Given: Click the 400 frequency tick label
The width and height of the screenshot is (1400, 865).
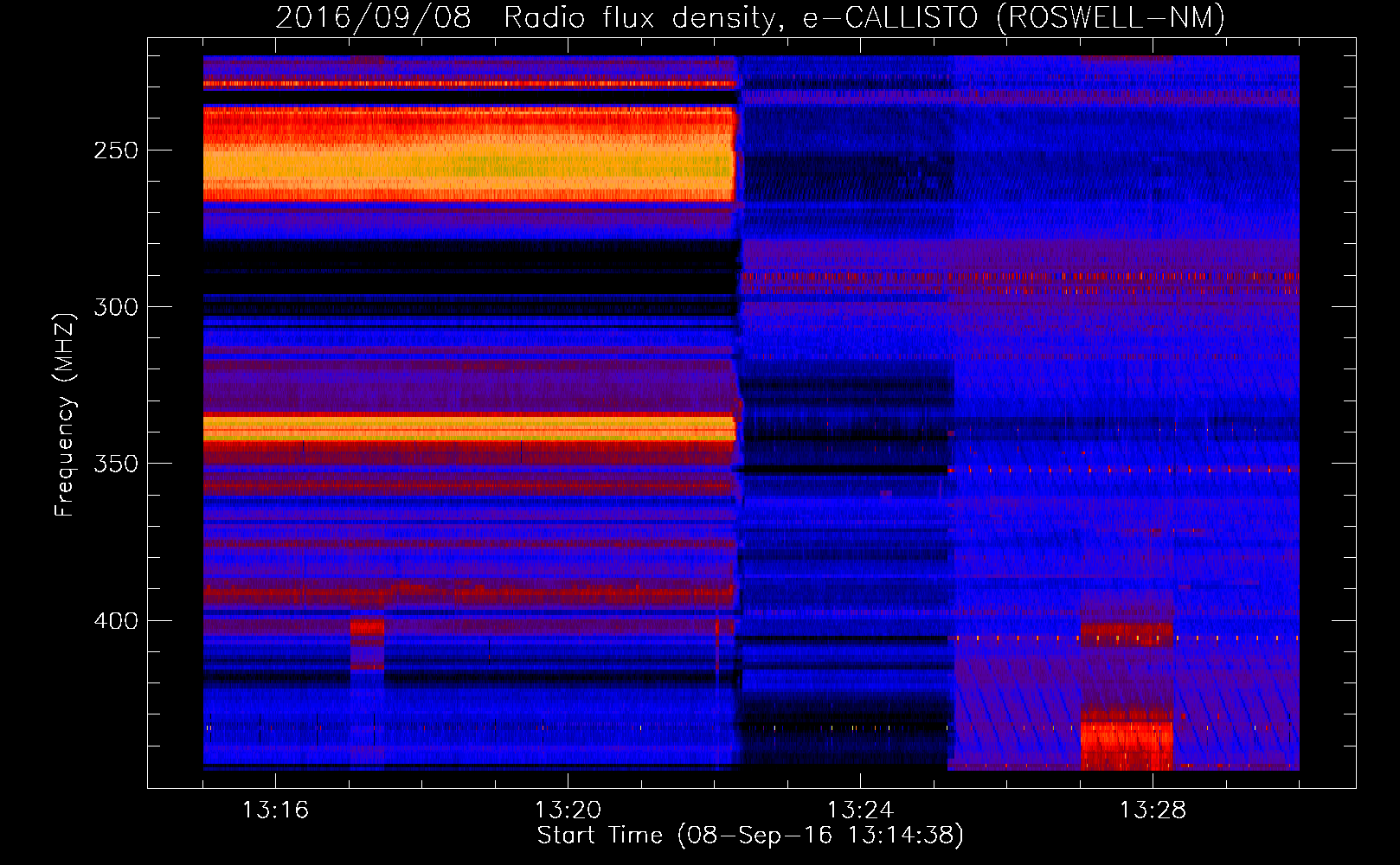Looking at the screenshot, I should click(x=116, y=621).
